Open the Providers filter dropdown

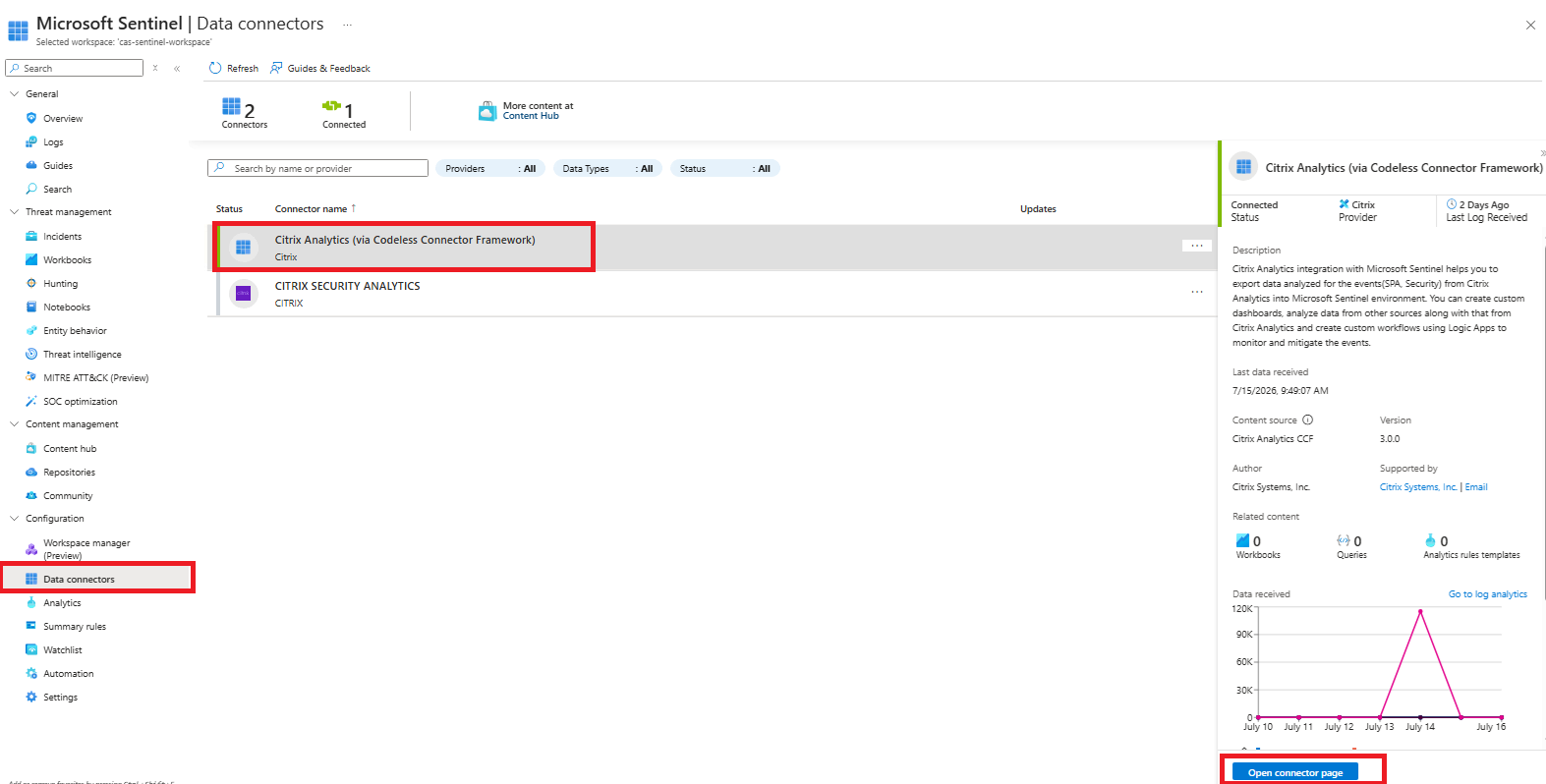(x=490, y=169)
